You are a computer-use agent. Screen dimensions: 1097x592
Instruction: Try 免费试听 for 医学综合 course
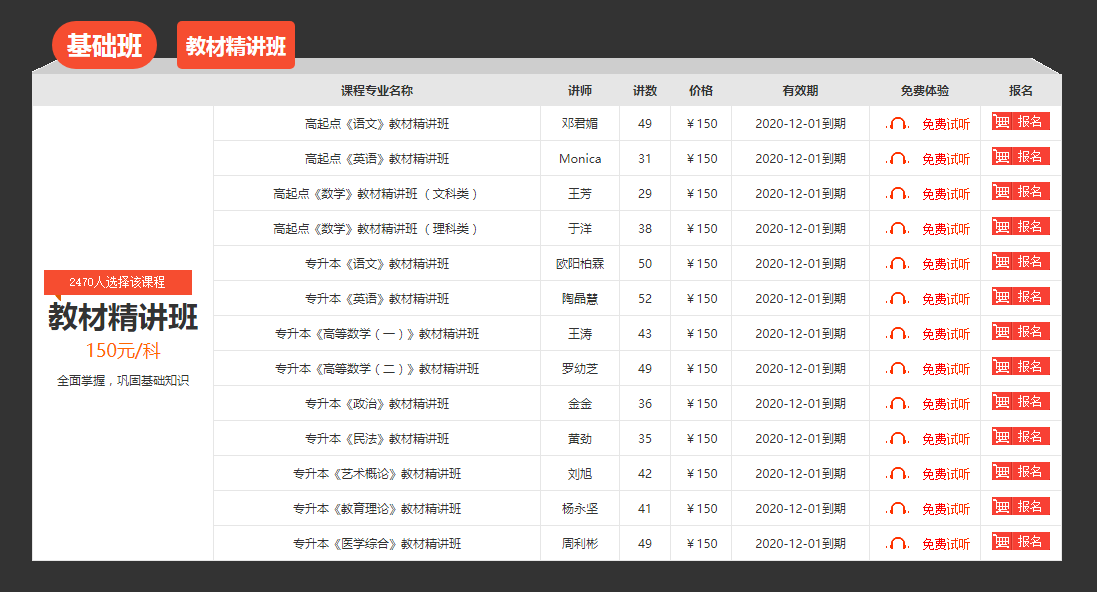(946, 544)
